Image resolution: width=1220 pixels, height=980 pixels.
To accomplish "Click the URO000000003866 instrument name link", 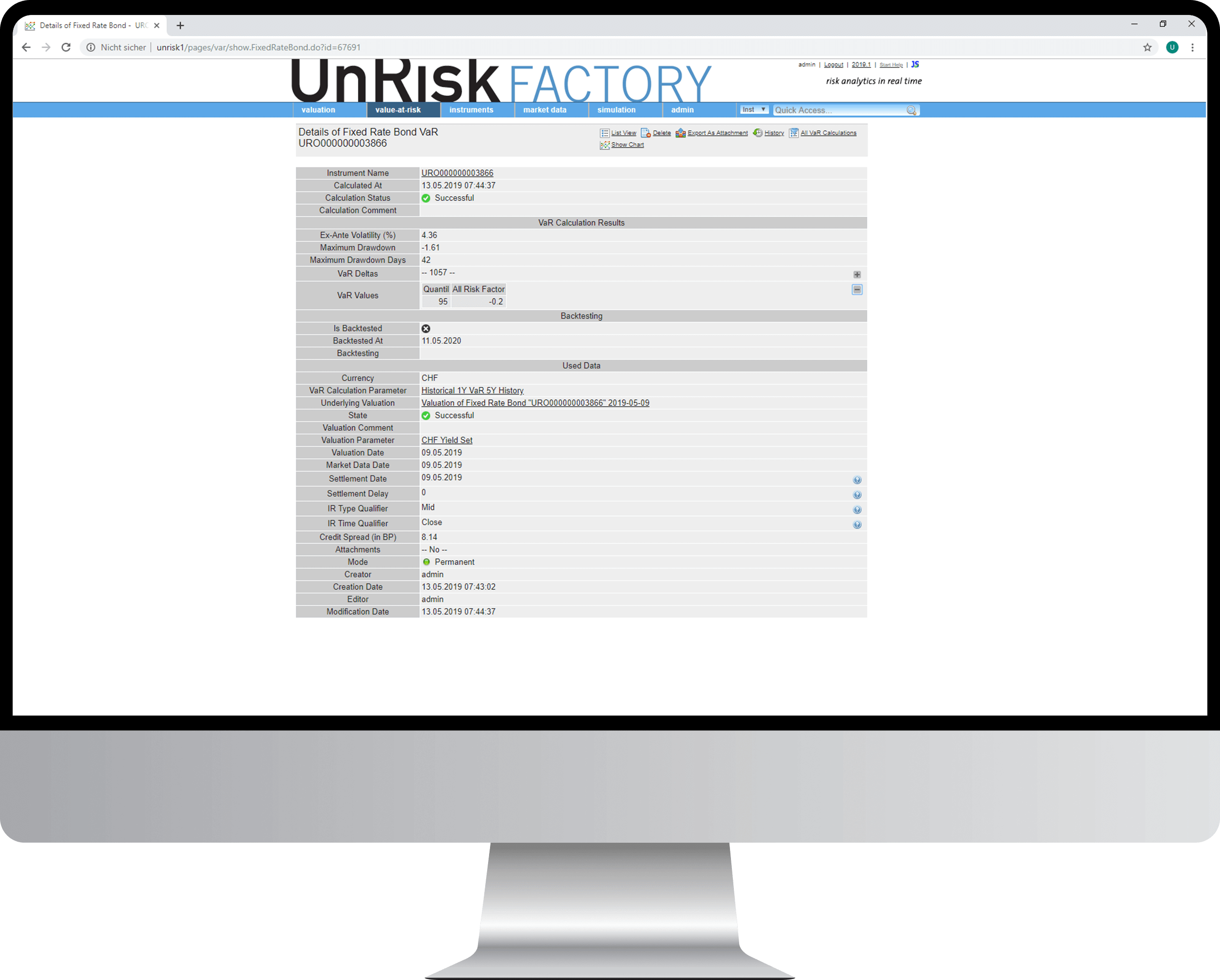I will (x=457, y=172).
